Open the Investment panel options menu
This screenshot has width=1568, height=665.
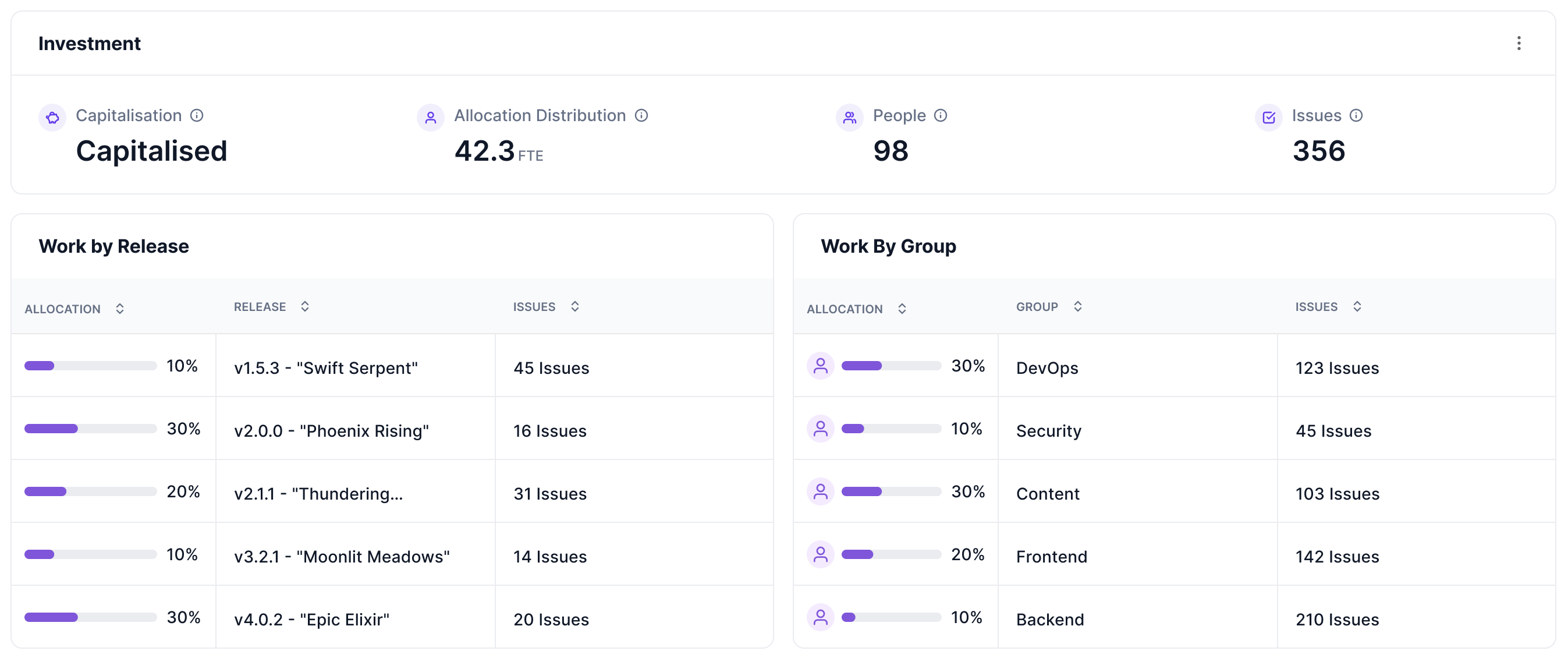point(1518,43)
